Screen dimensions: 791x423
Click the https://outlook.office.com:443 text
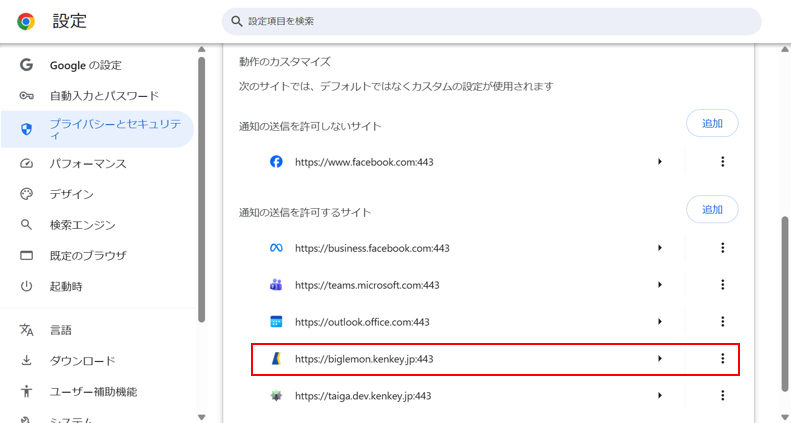tap(362, 322)
